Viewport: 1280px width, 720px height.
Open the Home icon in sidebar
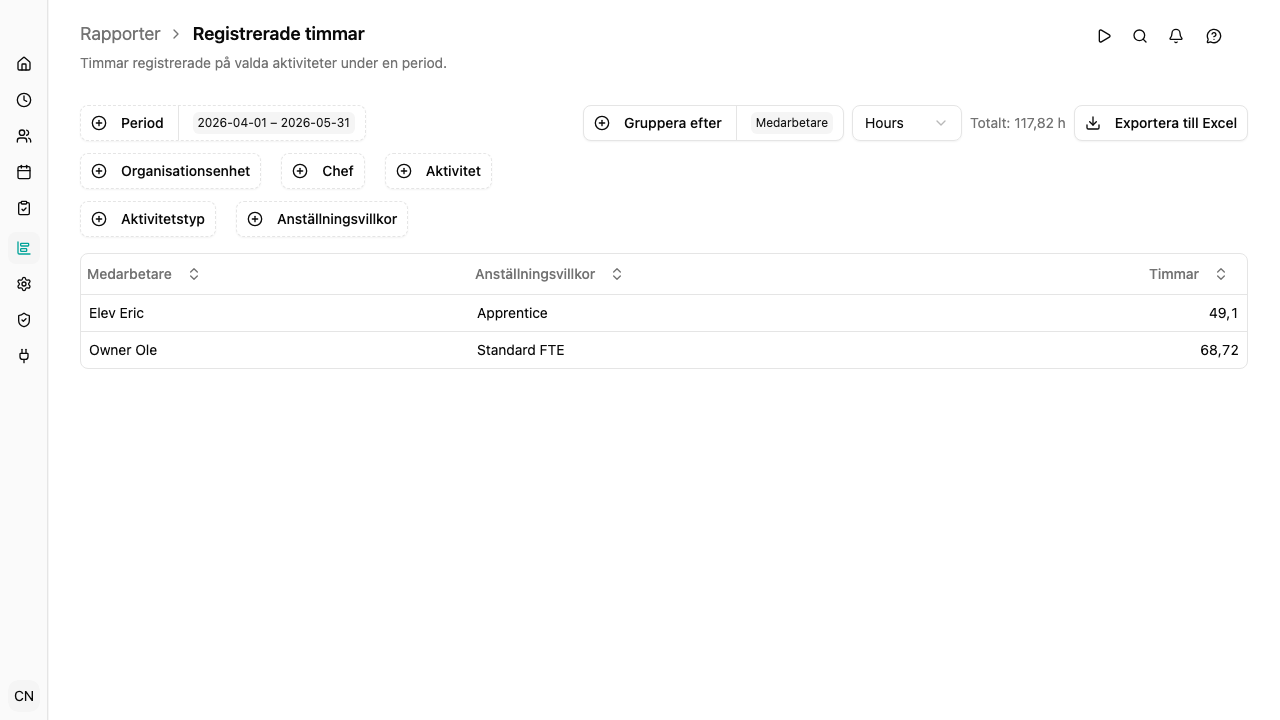pos(24,64)
